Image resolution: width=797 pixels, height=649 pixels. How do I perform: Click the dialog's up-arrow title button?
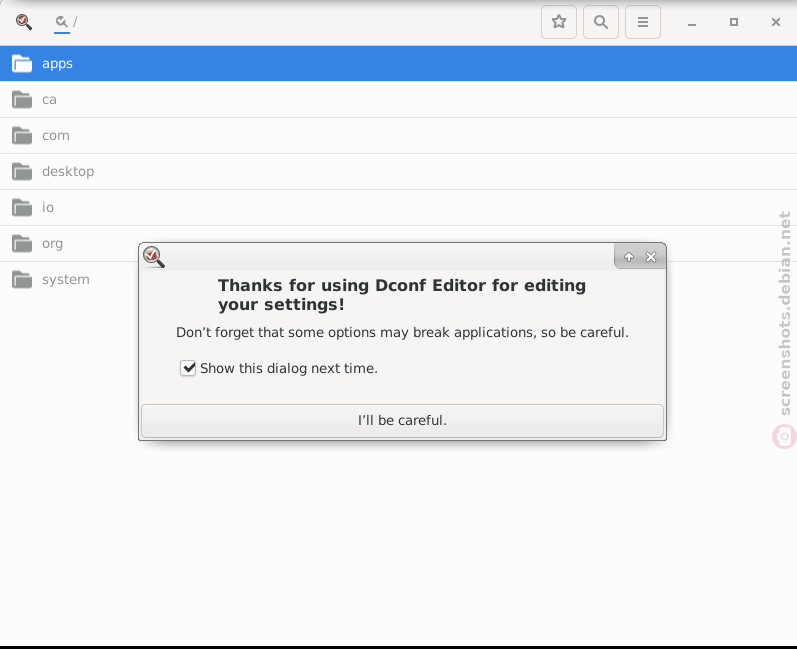click(x=629, y=257)
